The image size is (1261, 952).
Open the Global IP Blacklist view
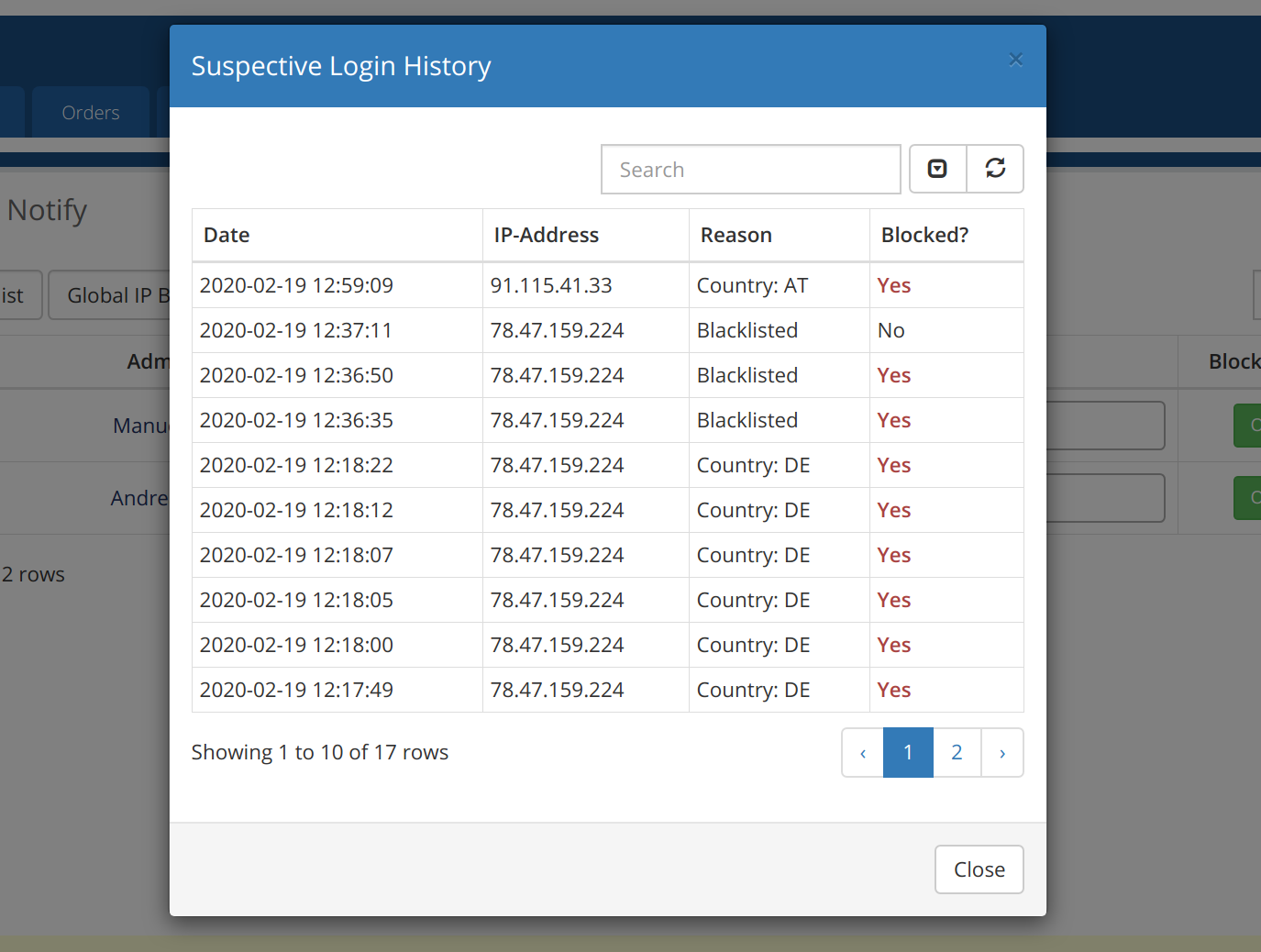coord(119,294)
